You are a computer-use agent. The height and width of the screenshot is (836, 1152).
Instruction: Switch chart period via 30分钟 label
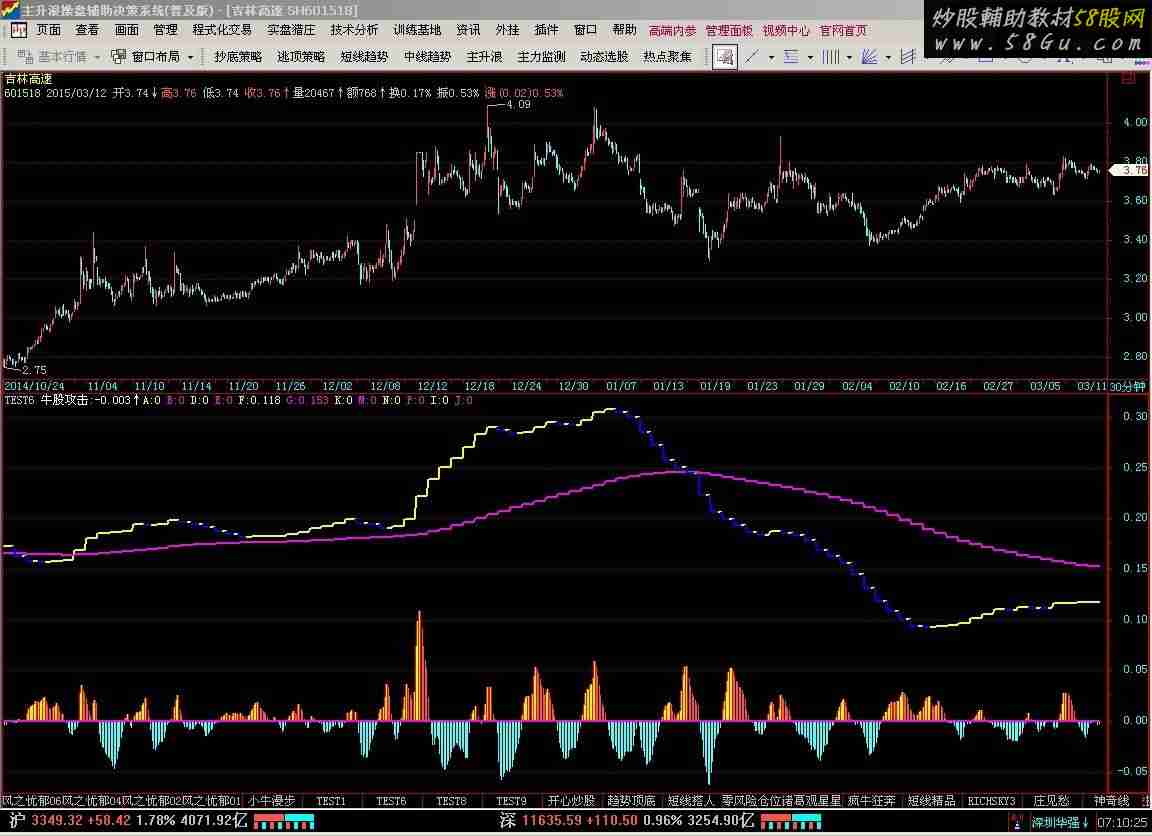[1126, 386]
